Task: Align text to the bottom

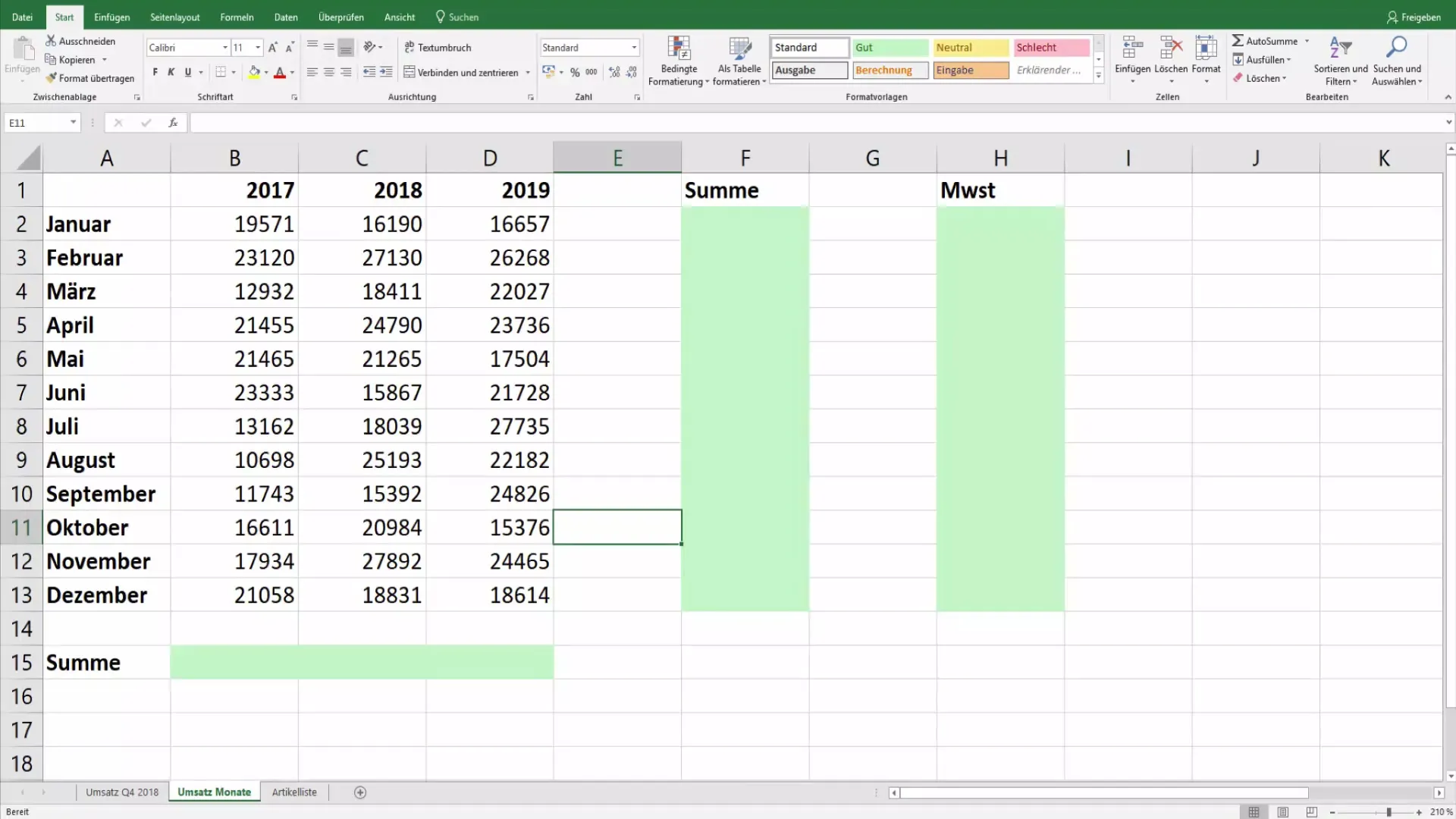Action: [346, 47]
